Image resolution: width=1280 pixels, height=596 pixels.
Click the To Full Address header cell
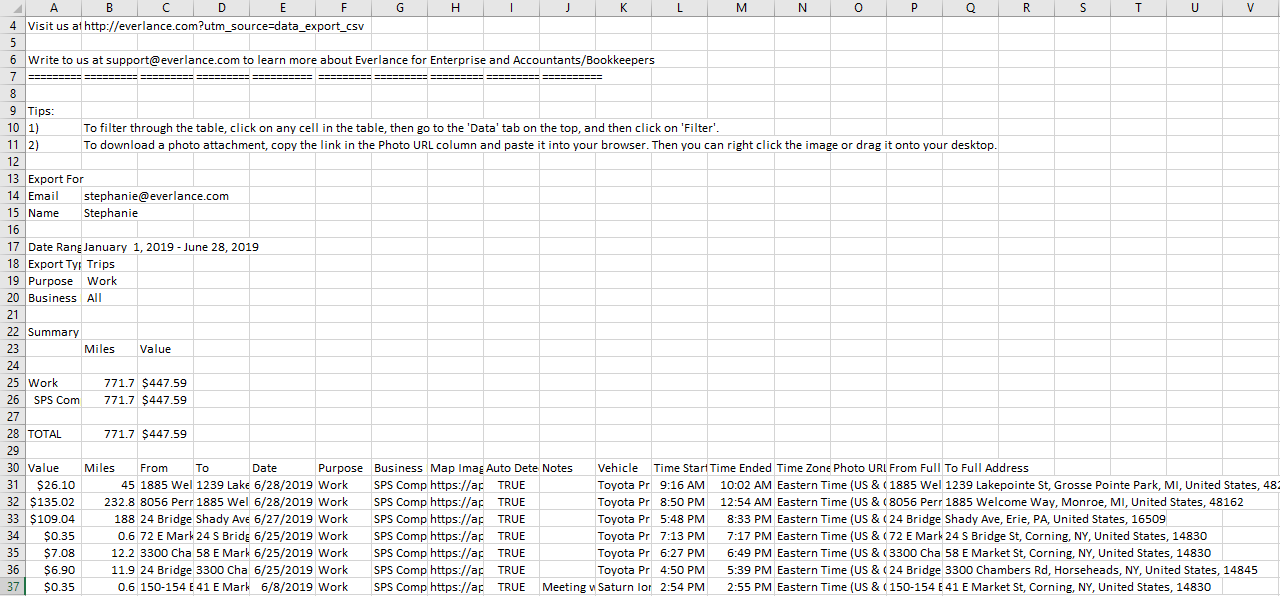tap(986, 468)
